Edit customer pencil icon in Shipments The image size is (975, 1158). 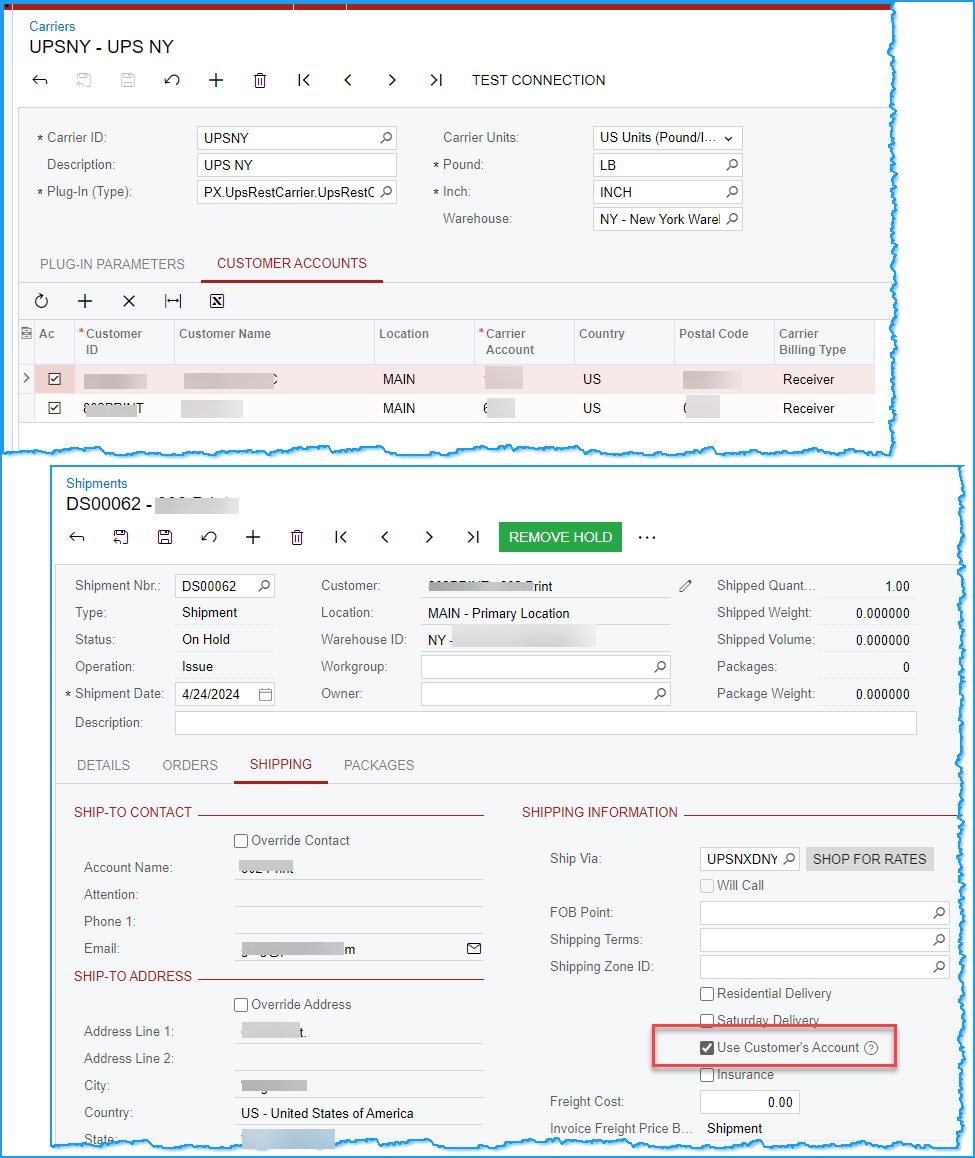[x=685, y=586]
